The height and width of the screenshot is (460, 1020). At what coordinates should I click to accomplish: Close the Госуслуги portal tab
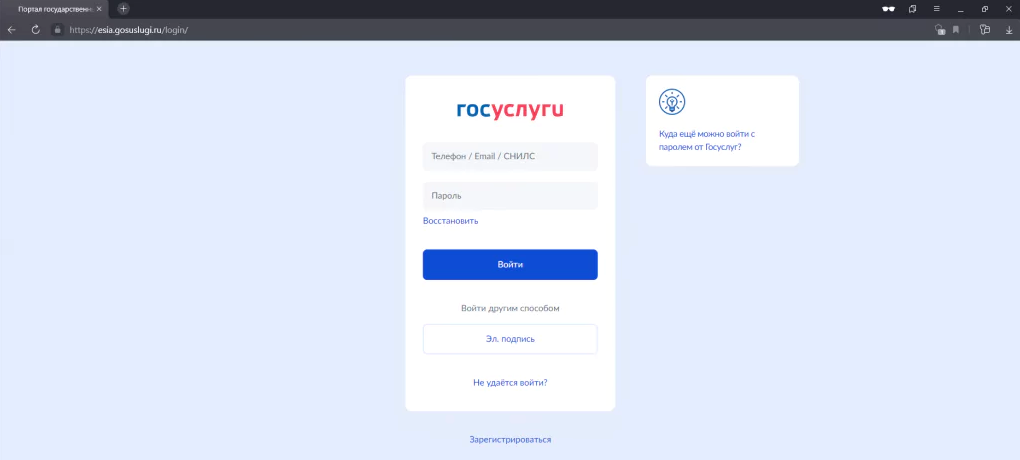pyautogui.click(x=98, y=9)
